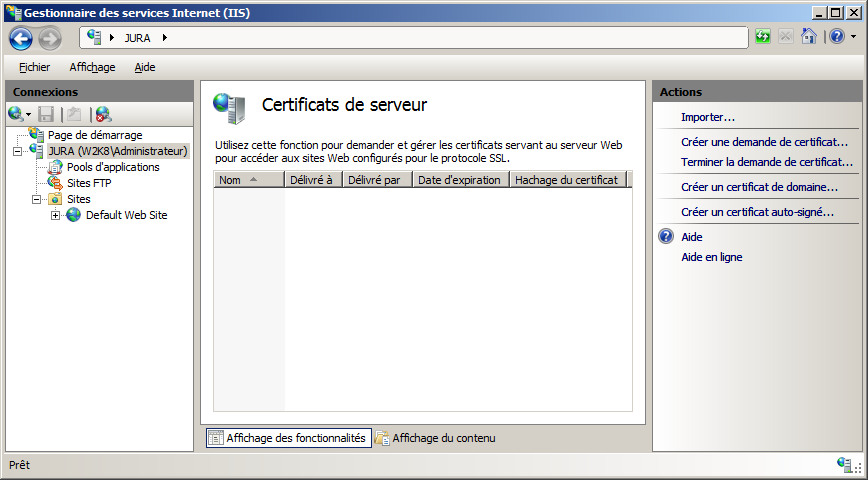Open Pools d'applications node

pos(112,167)
